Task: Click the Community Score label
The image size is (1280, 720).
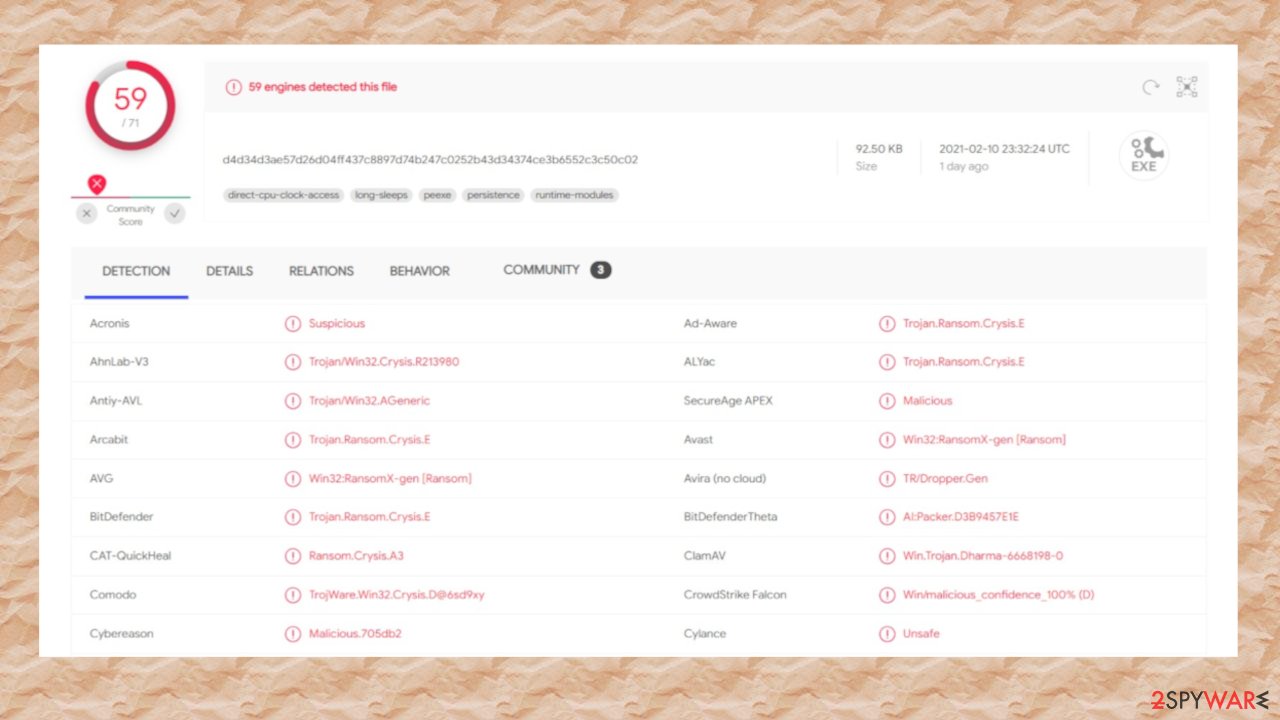Action: [x=131, y=215]
